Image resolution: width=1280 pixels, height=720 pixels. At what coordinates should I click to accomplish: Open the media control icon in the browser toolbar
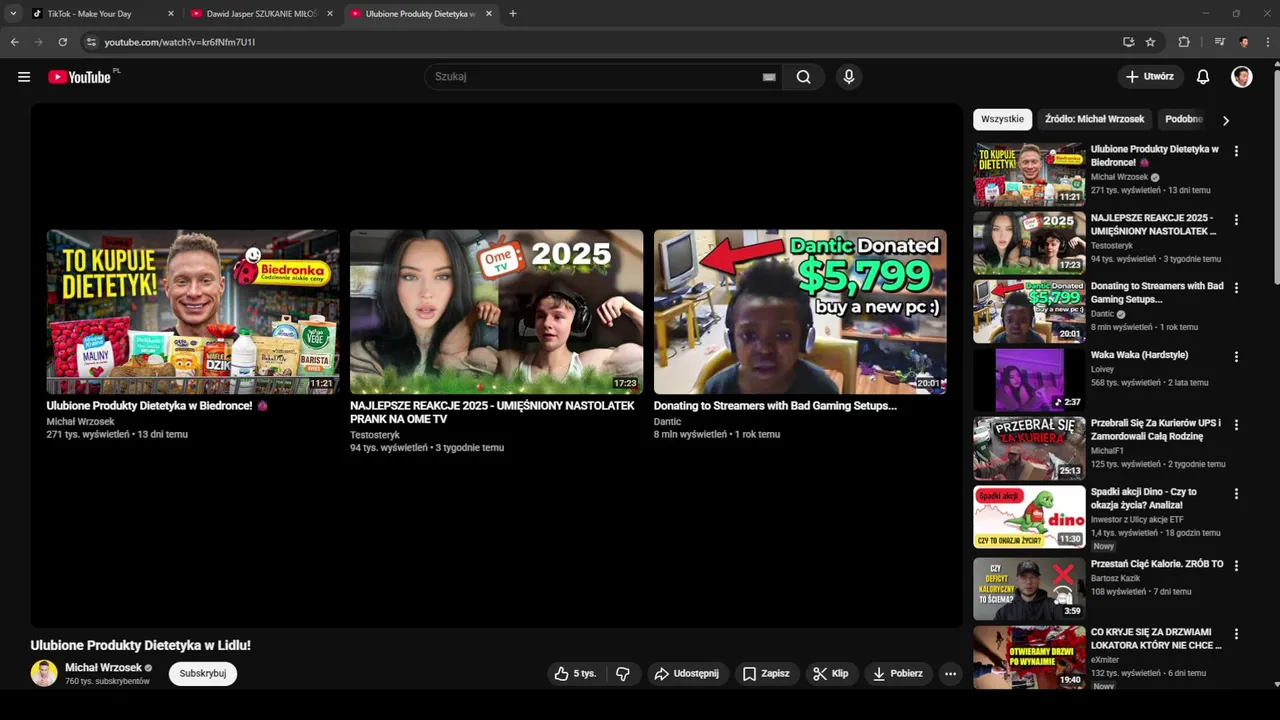[1219, 42]
